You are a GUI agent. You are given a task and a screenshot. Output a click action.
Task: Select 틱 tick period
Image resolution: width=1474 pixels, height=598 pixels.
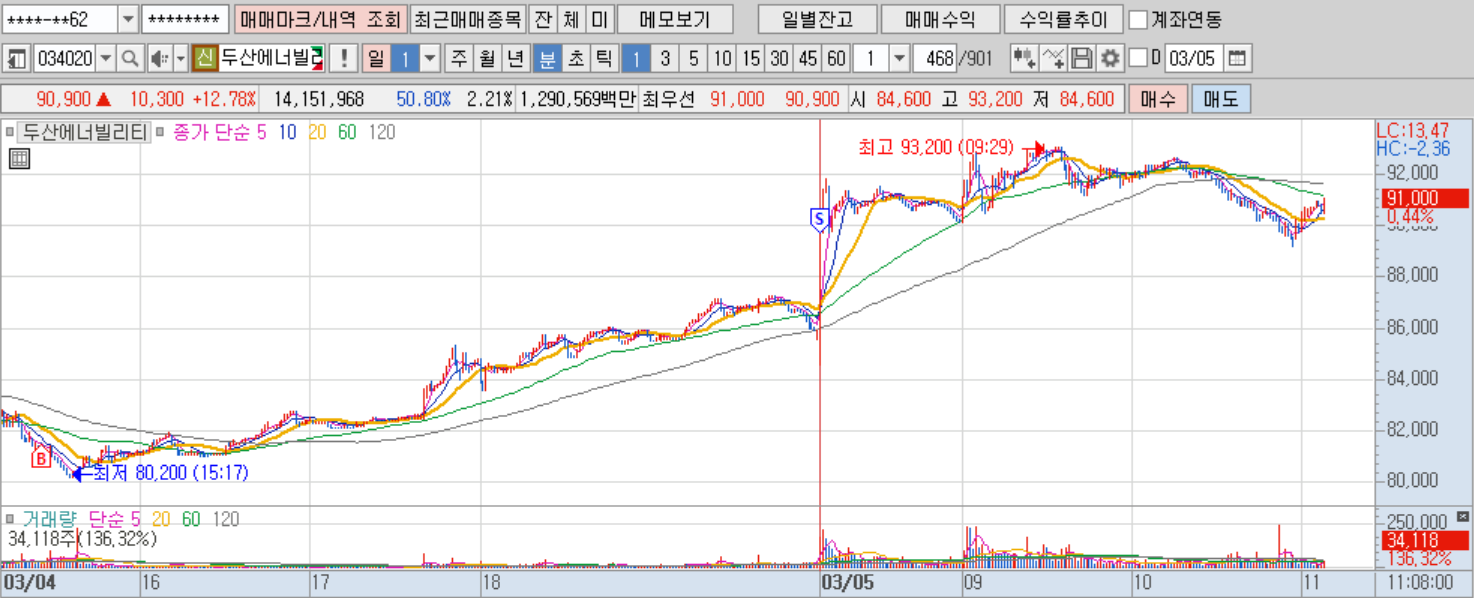604,58
